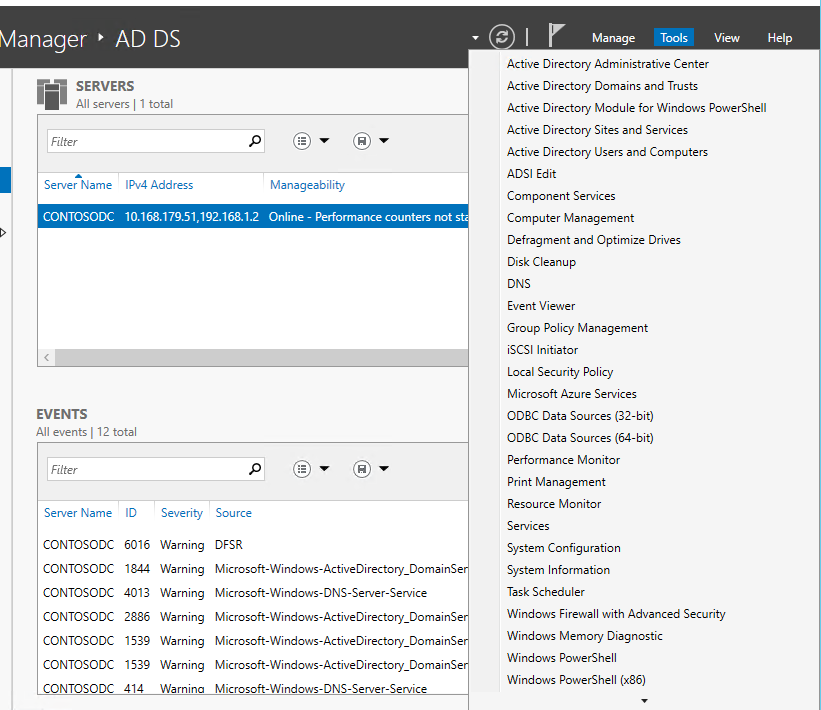
Task: Launch Resource Monitor
Action: click(x=553, y=504)
